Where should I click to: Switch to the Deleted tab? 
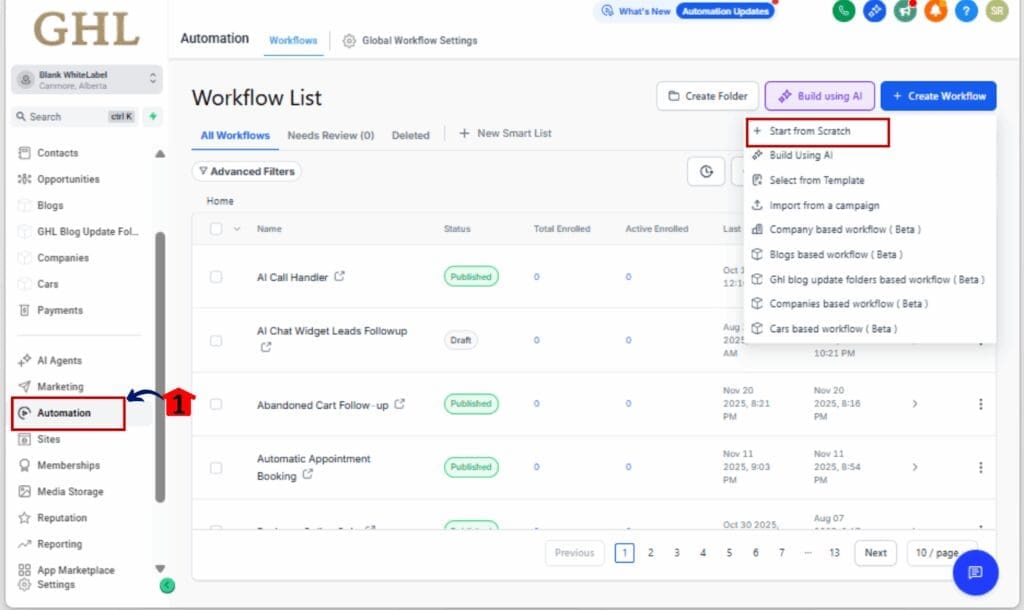[x=410, y=135]
